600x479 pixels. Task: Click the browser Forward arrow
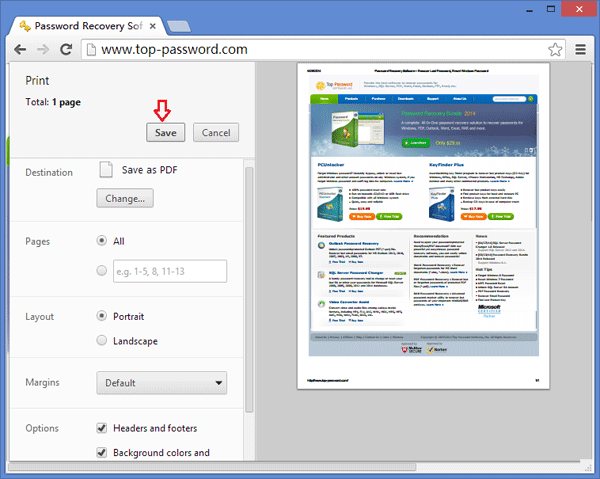click(x=44, y=48)
